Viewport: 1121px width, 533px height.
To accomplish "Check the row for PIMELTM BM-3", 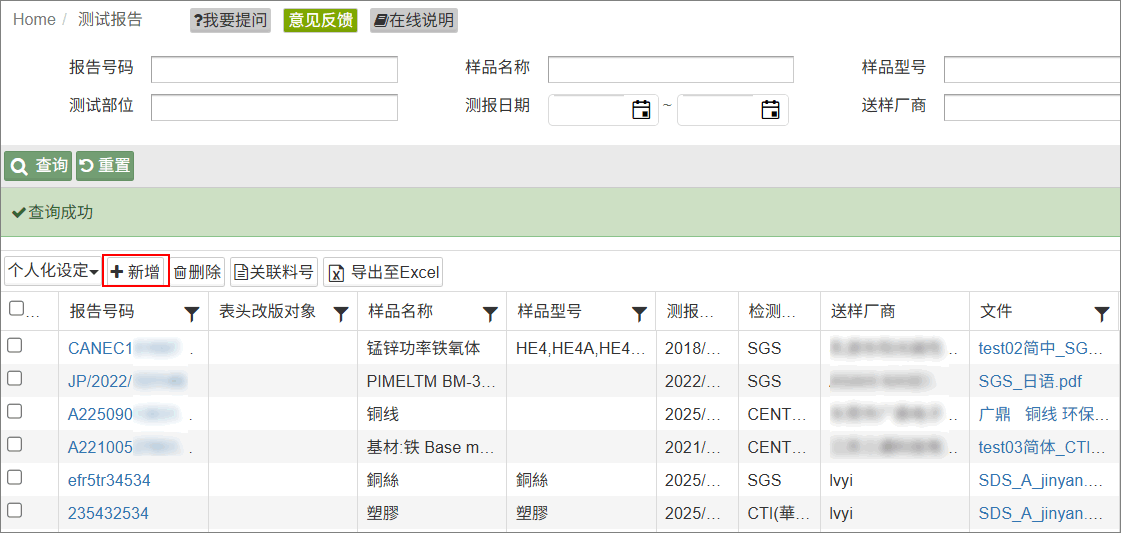I will [14, 379].
